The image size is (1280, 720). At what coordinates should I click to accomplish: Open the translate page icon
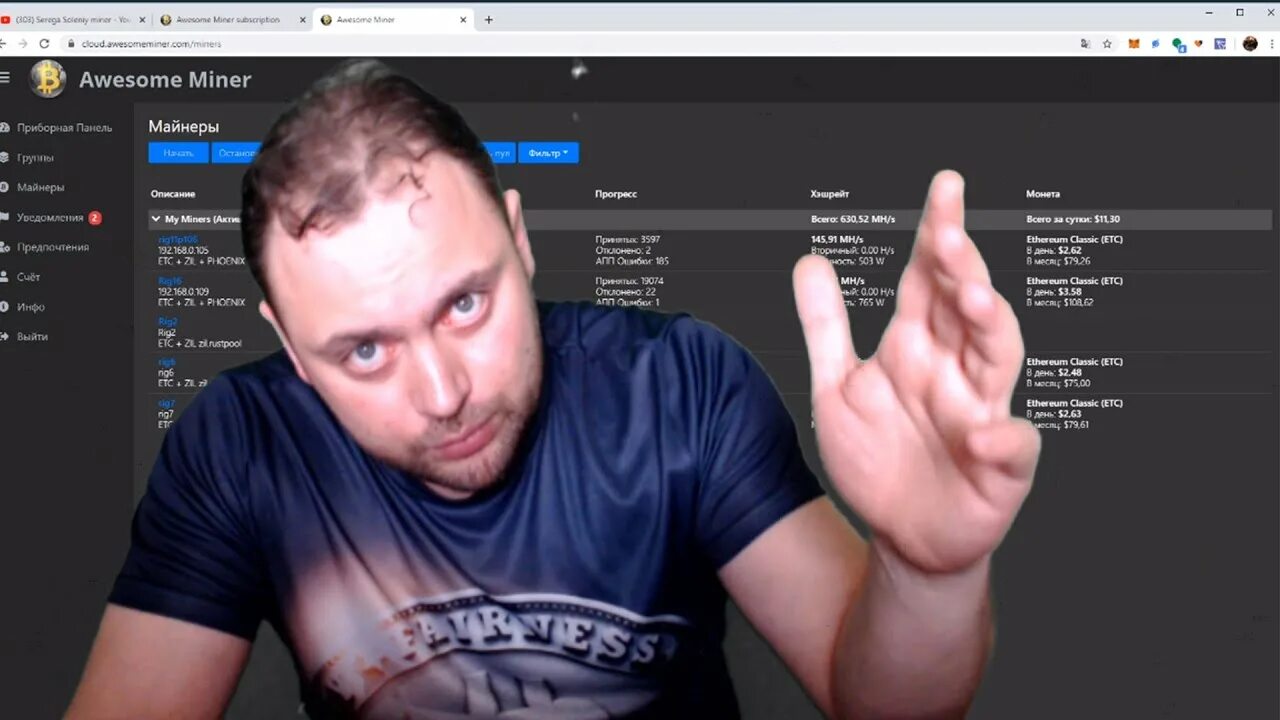click(x=1085, y=44)
